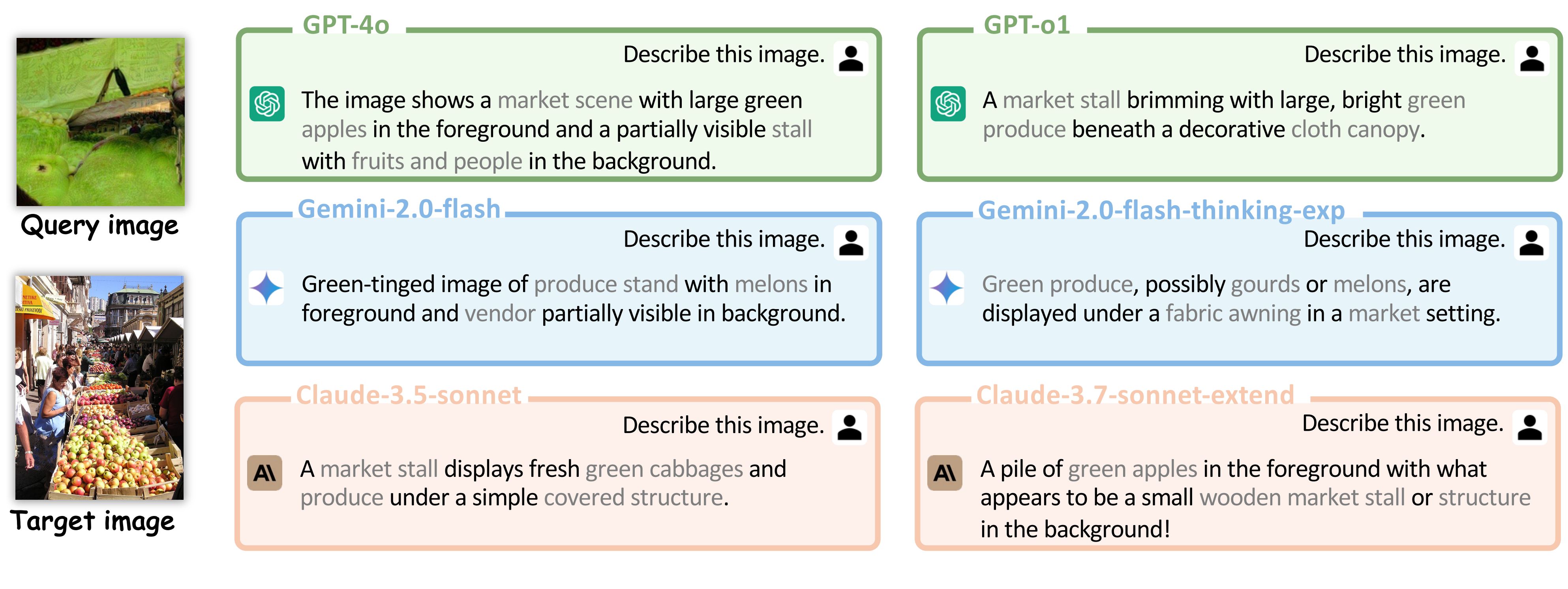Click the highlighted 'green cabbages' phrase

pos(664,469)
